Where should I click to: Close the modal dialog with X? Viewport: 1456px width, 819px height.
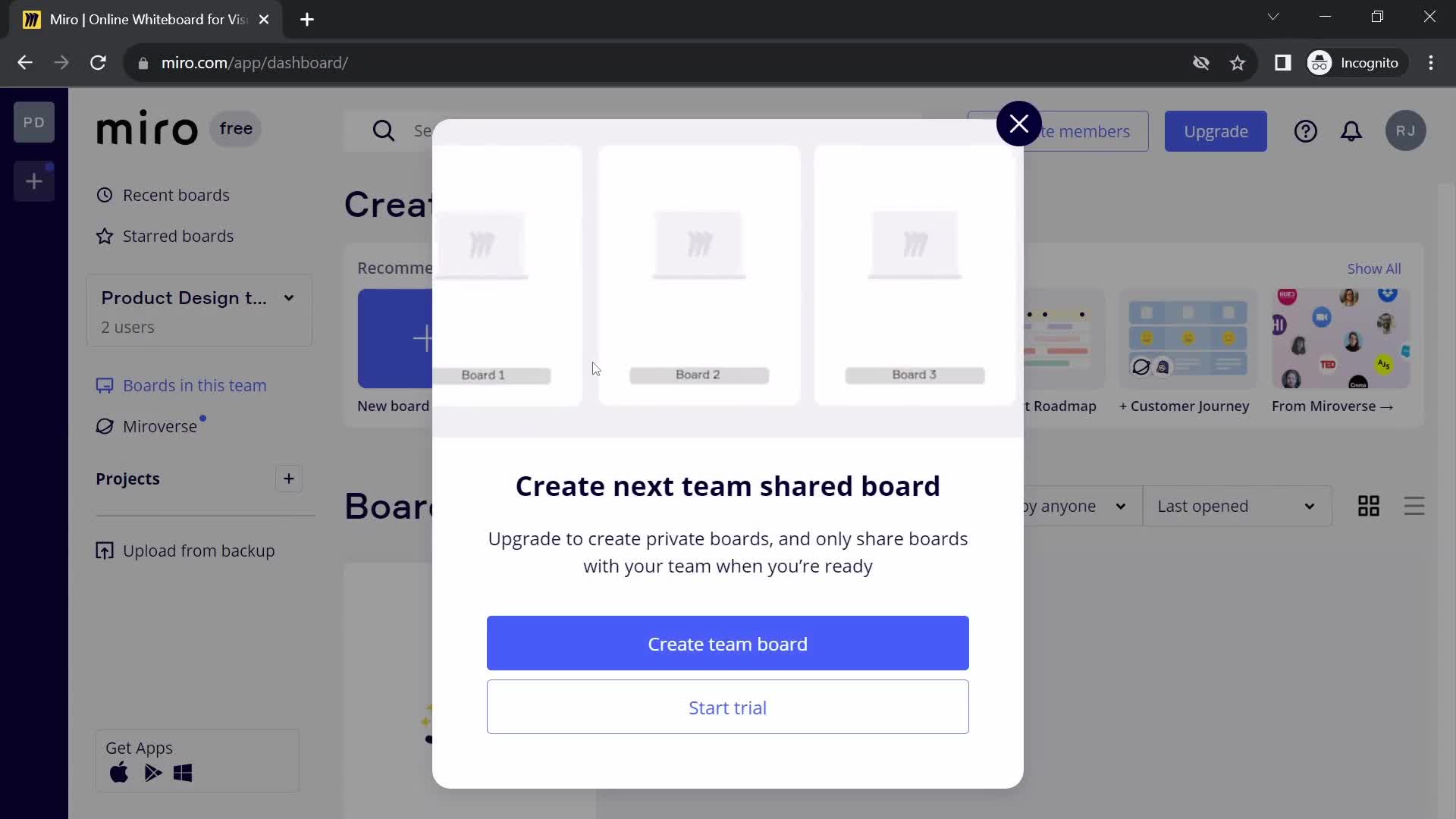tap(1019, 122)
